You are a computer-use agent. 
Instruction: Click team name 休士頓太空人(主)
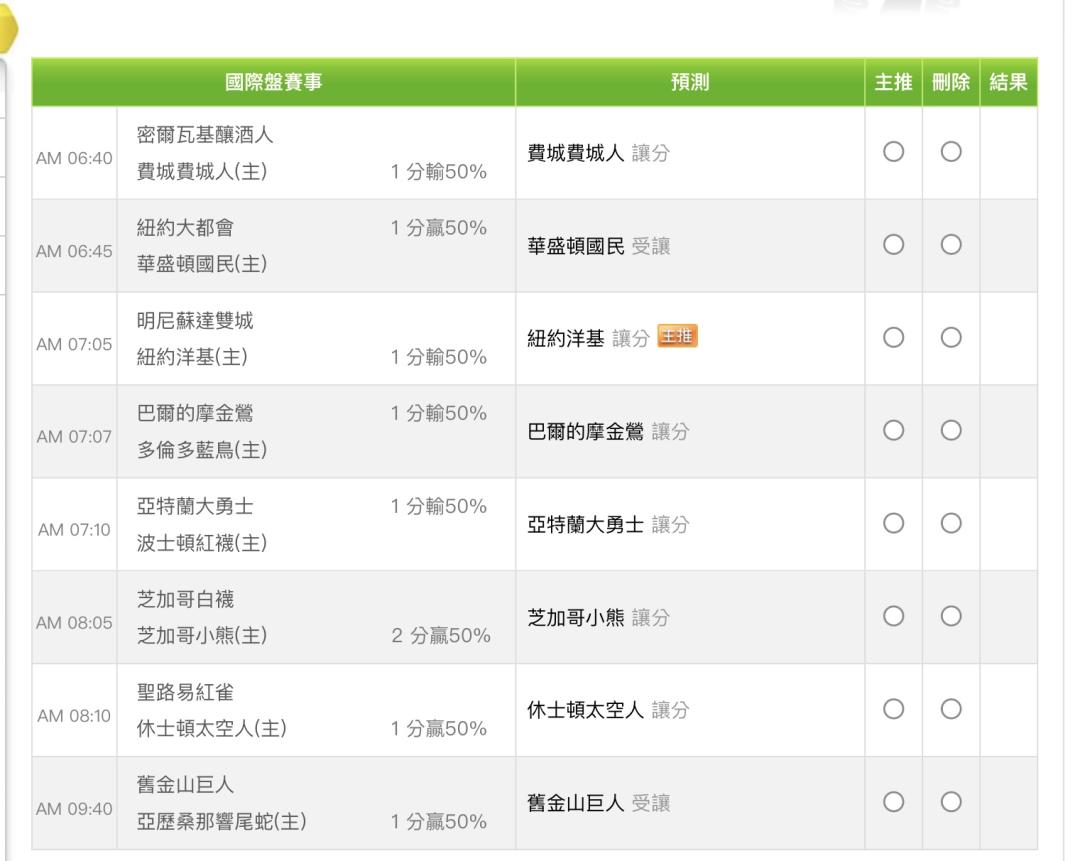click(211, 728)
